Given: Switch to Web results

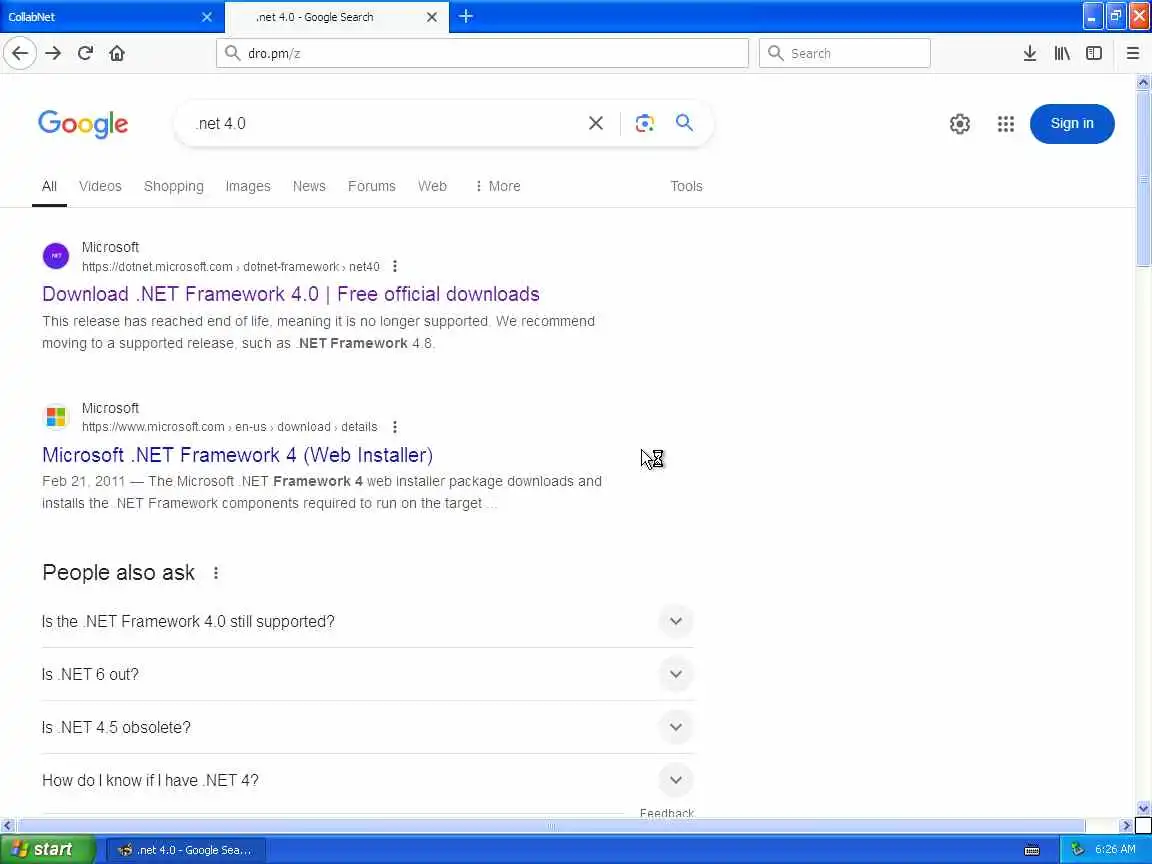Looking at the screenshot, I should click(x=432, y=187).
